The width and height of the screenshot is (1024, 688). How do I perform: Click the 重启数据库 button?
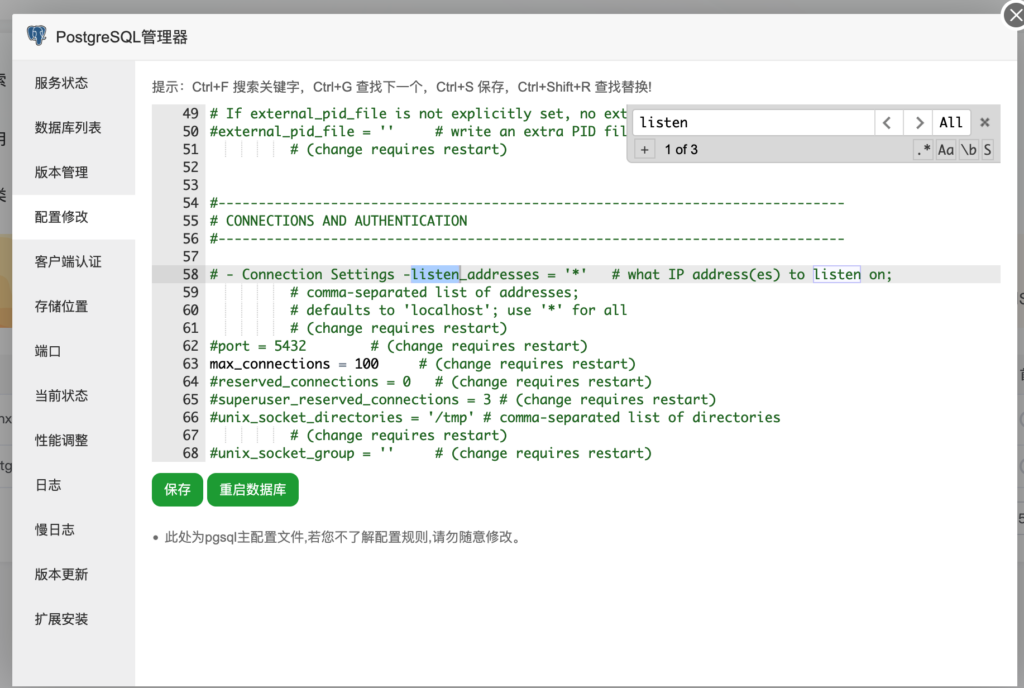tap(253, 490)
